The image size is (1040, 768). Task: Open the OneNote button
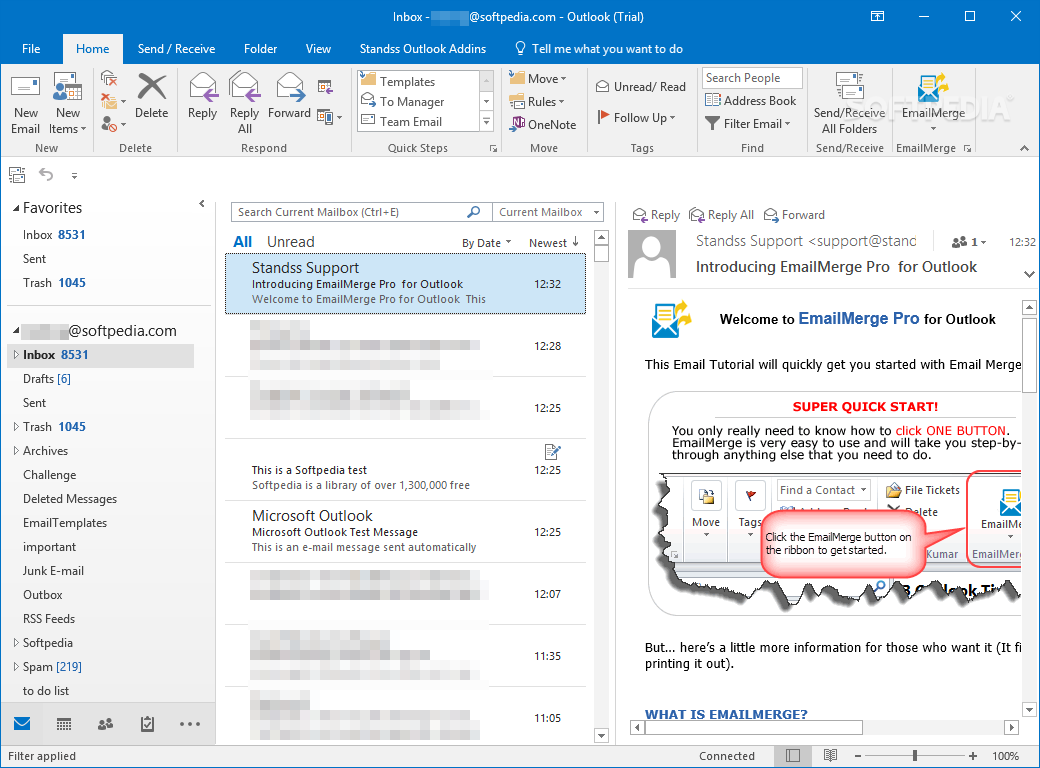click(543, 124)
